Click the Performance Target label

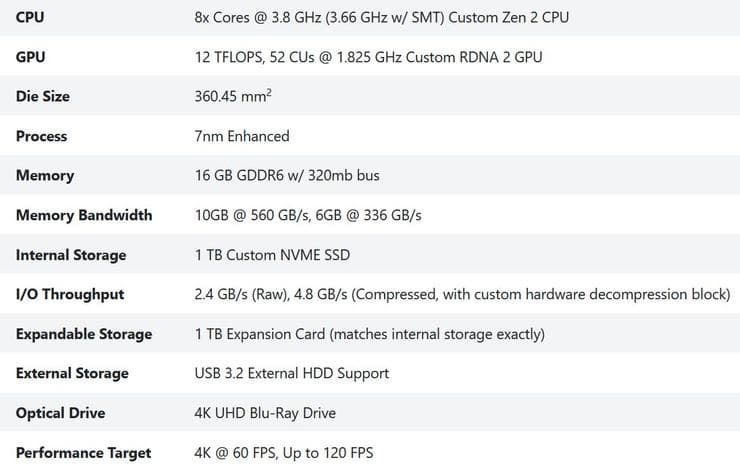pyautogui.click(x=84, y=453)
